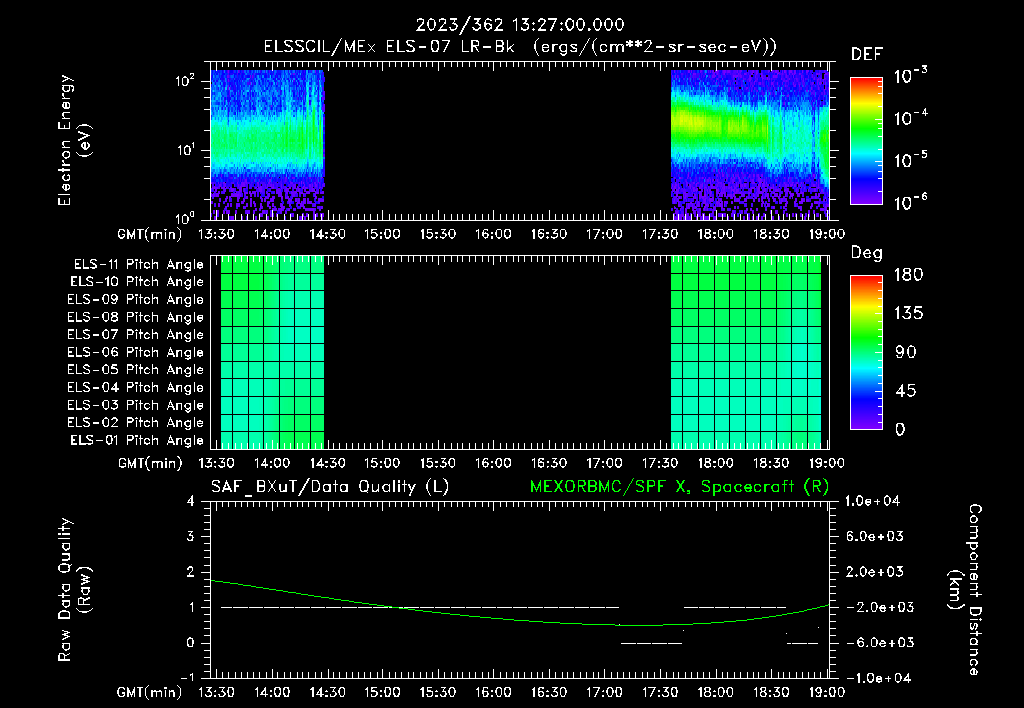
Task: Select the ELS-02 Pitch Angle row label
Action: click(135, 423)
